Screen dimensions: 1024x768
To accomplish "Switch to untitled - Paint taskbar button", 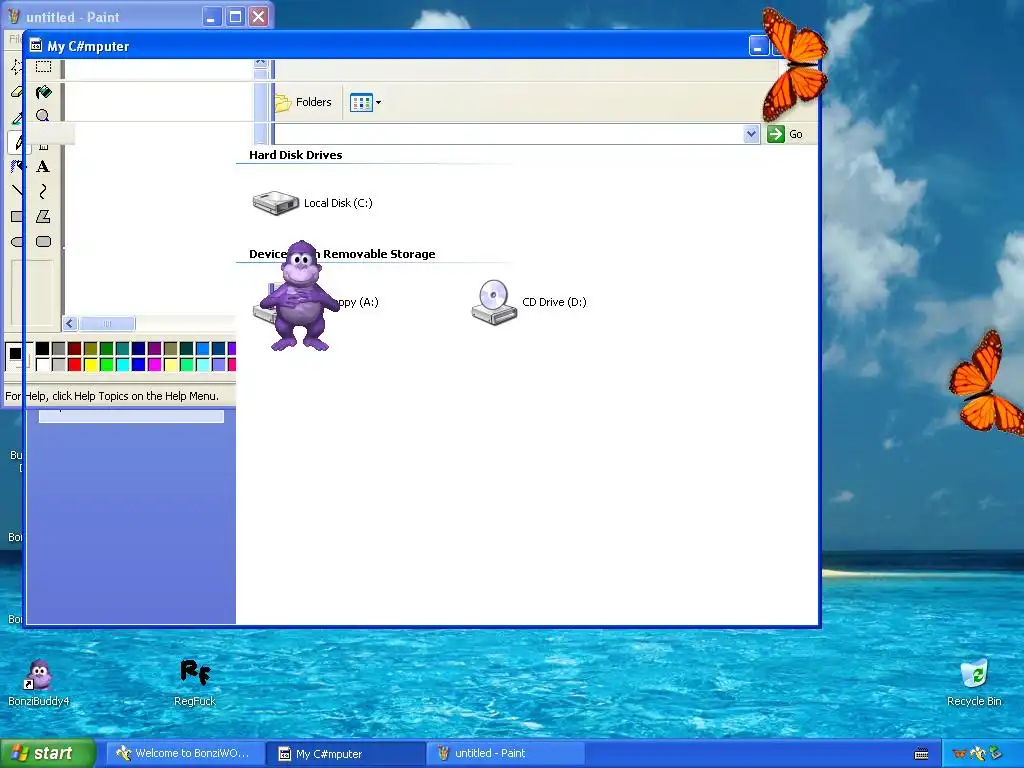I will tap(506, 753).
